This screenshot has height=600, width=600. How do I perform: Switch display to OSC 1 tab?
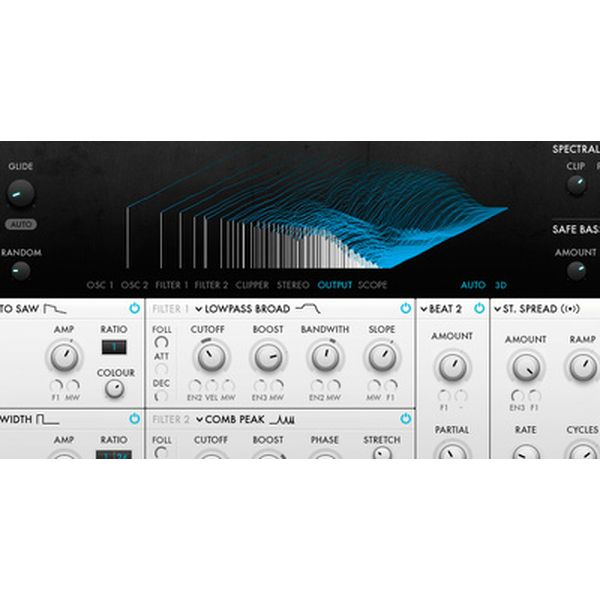click(100, 285)
